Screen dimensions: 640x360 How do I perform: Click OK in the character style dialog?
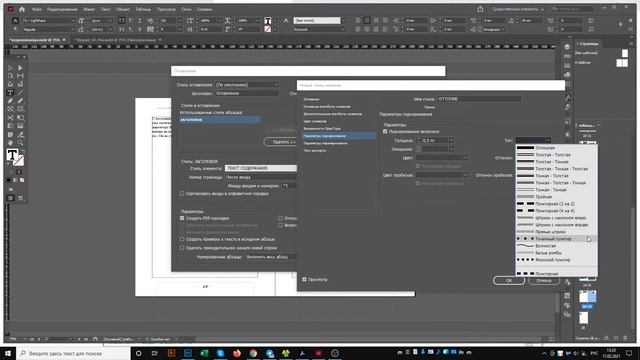[x=509, y=280]
